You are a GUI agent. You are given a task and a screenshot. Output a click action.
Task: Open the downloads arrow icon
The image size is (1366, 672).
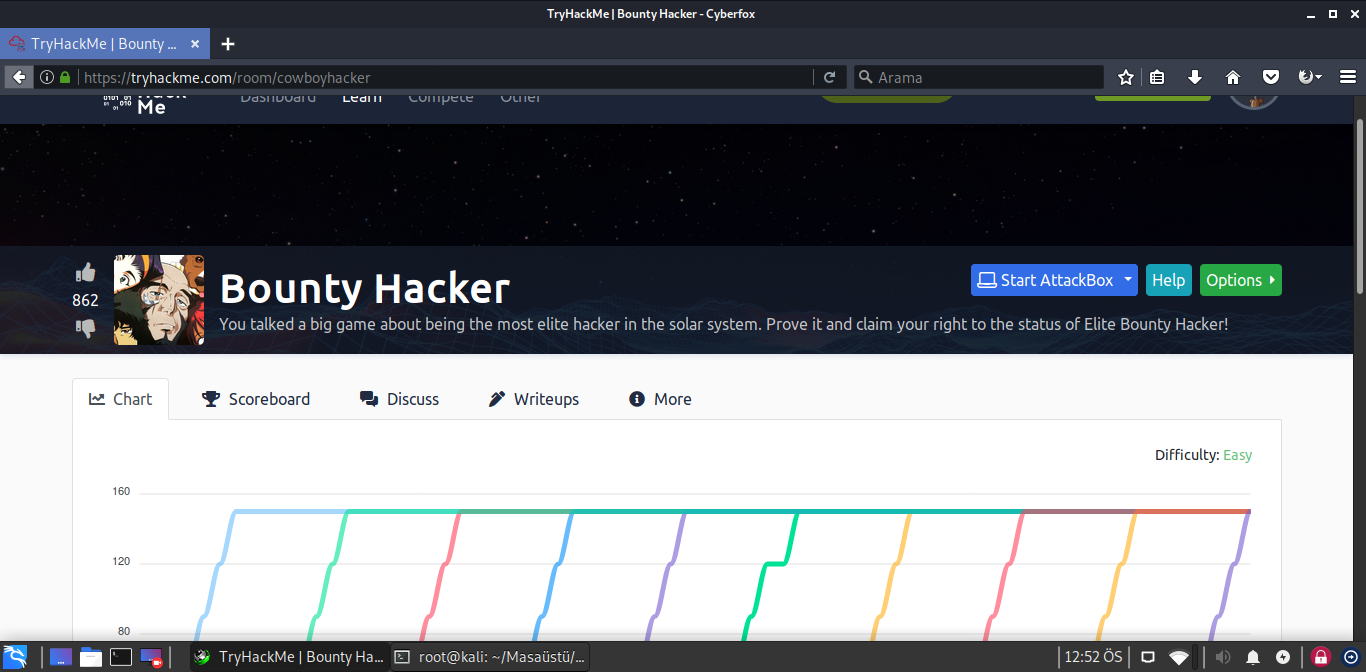coord(1194,77)
